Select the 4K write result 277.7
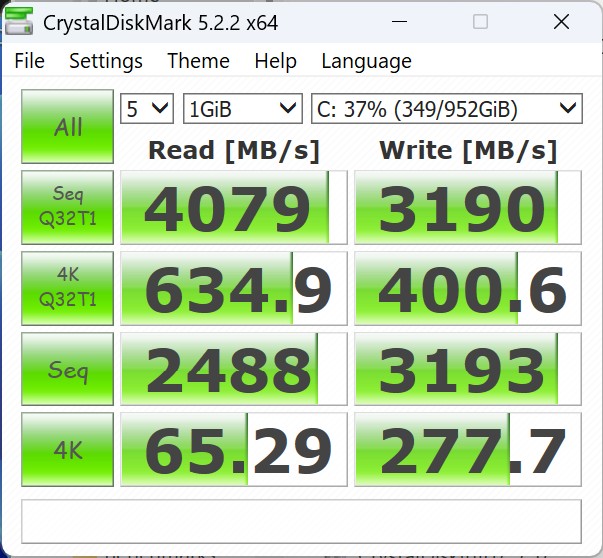Image resolution: width=603 pixels, height=558 pixels. (x=468, y=450)
